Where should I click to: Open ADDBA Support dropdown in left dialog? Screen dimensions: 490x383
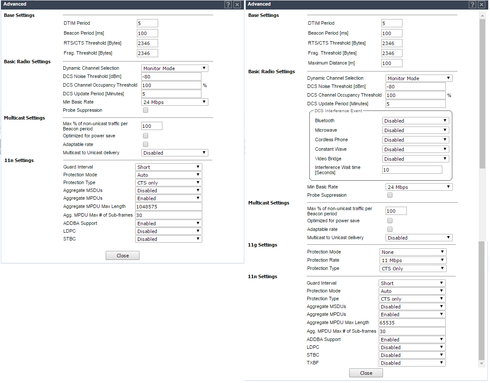tap(169, 223)
